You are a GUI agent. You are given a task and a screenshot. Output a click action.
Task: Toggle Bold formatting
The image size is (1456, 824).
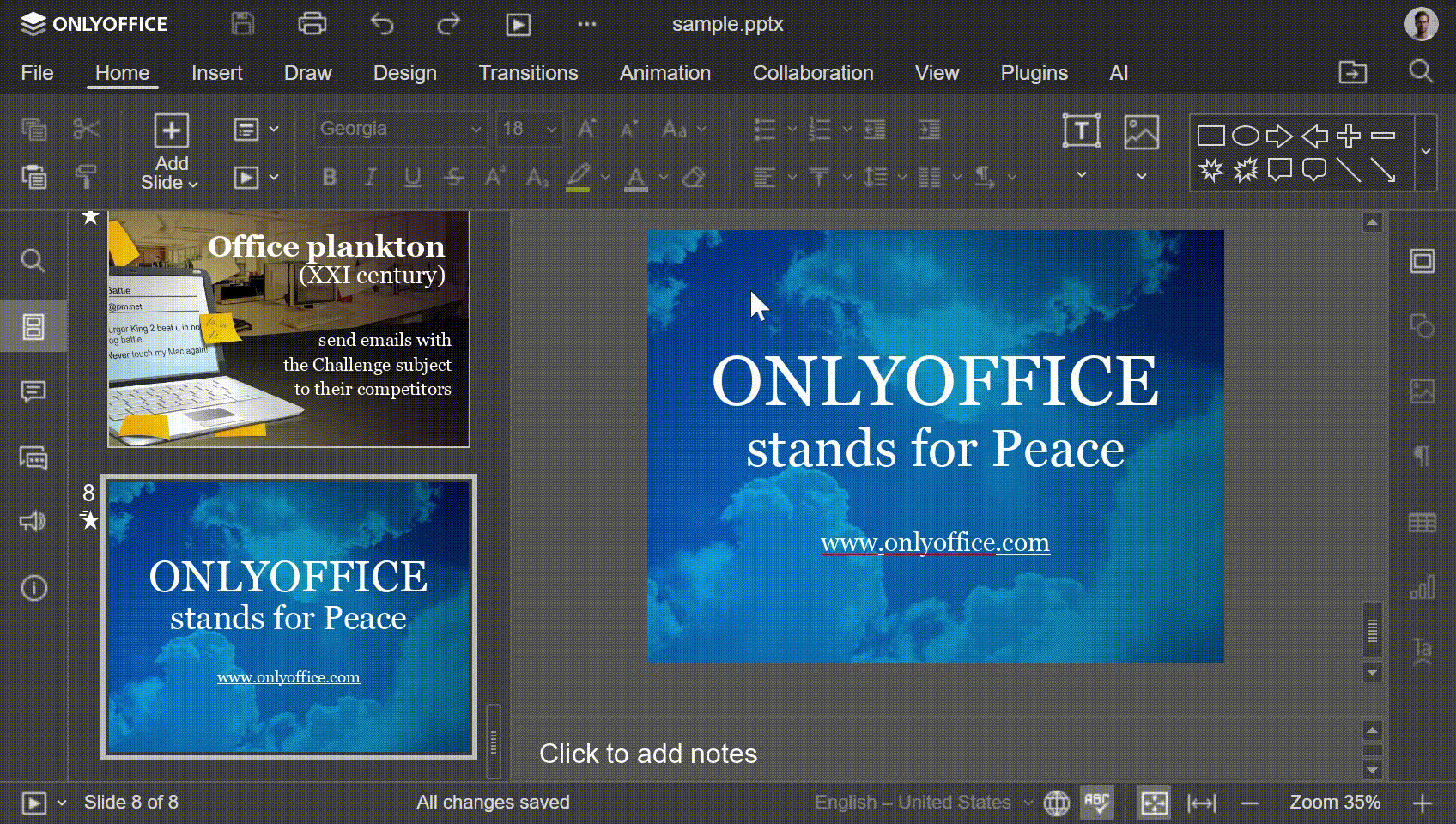pyautogui.click(x=330, y=178)
